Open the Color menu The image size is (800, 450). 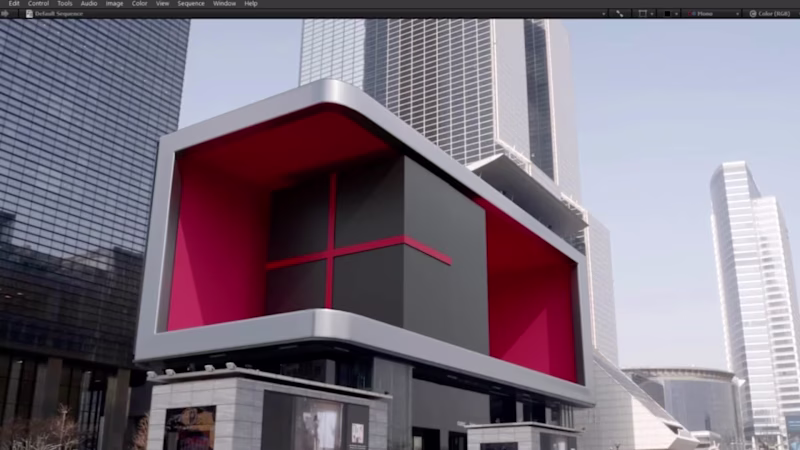[139, 4]
